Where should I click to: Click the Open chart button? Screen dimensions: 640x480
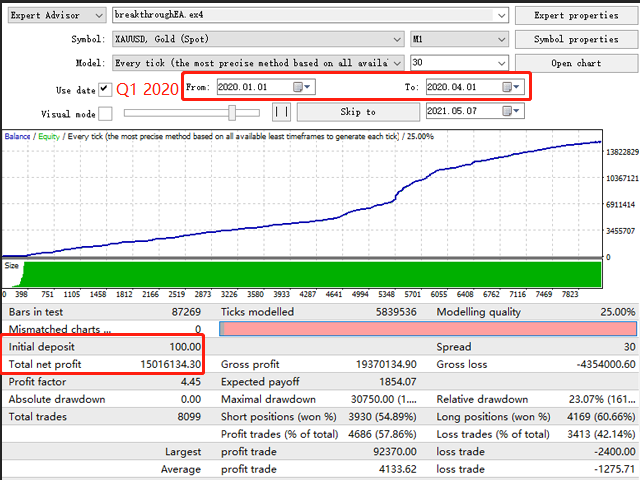576,63
